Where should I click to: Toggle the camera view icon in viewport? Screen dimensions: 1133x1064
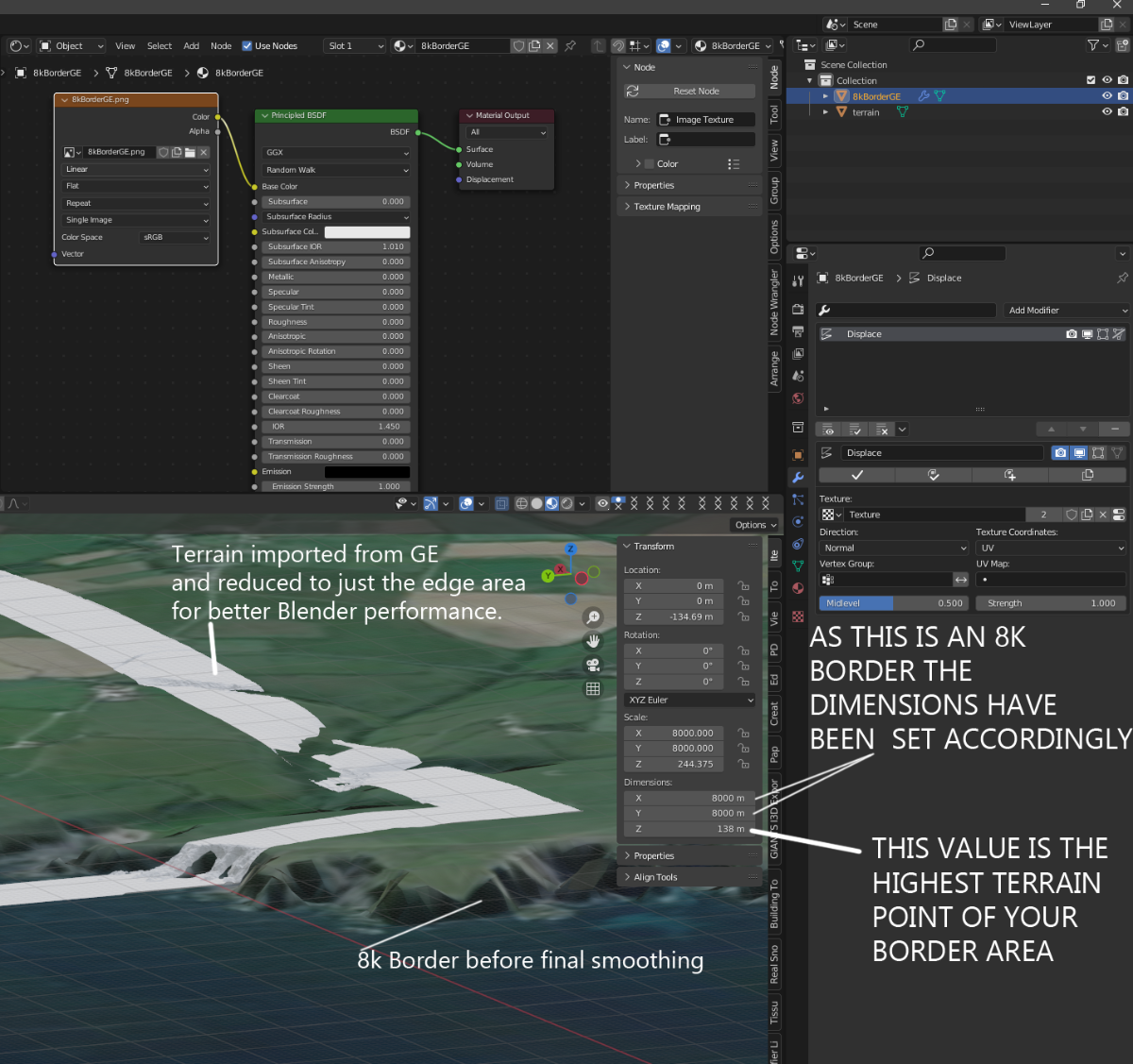pos(593,665)
